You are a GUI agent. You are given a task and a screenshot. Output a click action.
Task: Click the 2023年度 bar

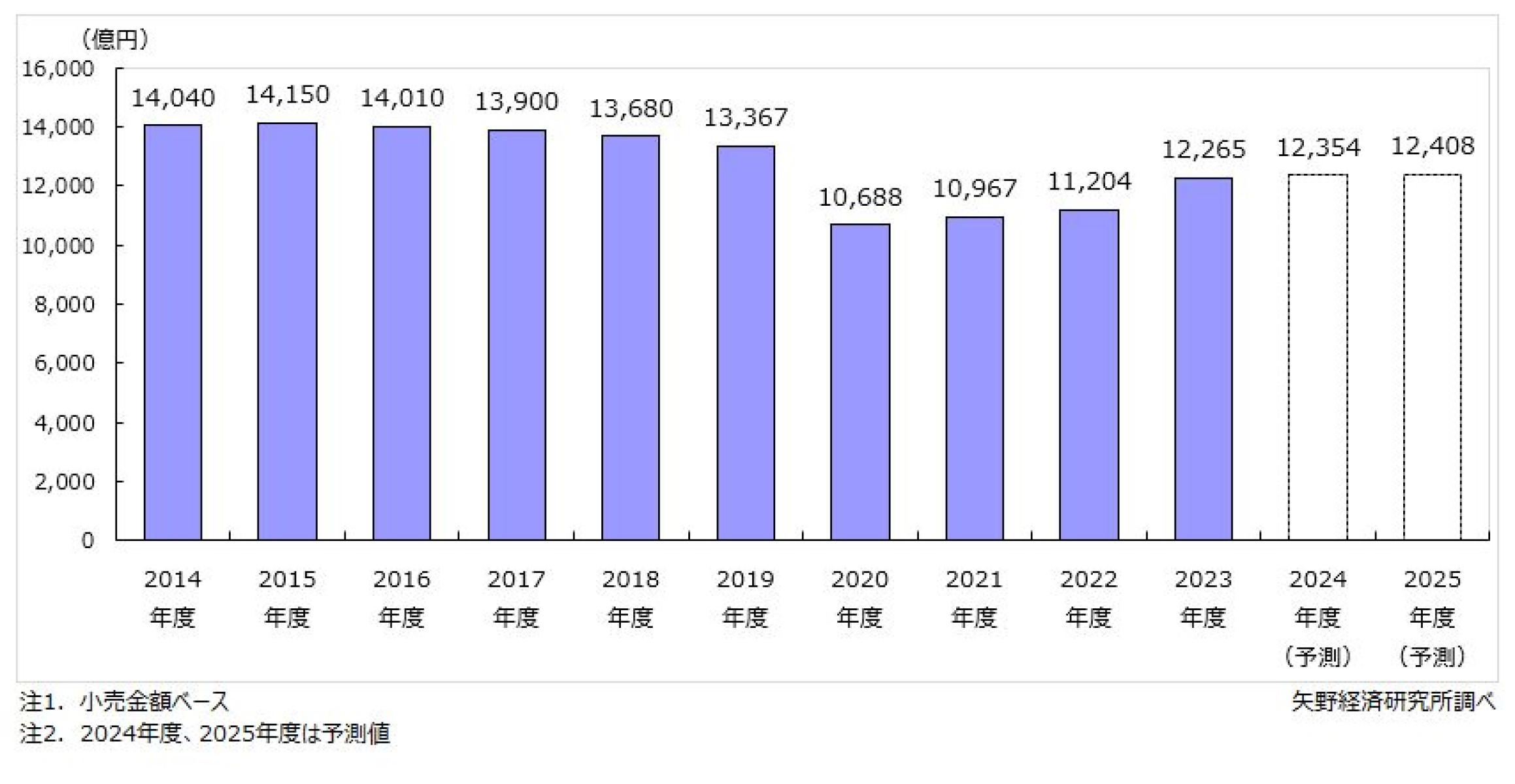[x=1203, y=358]
